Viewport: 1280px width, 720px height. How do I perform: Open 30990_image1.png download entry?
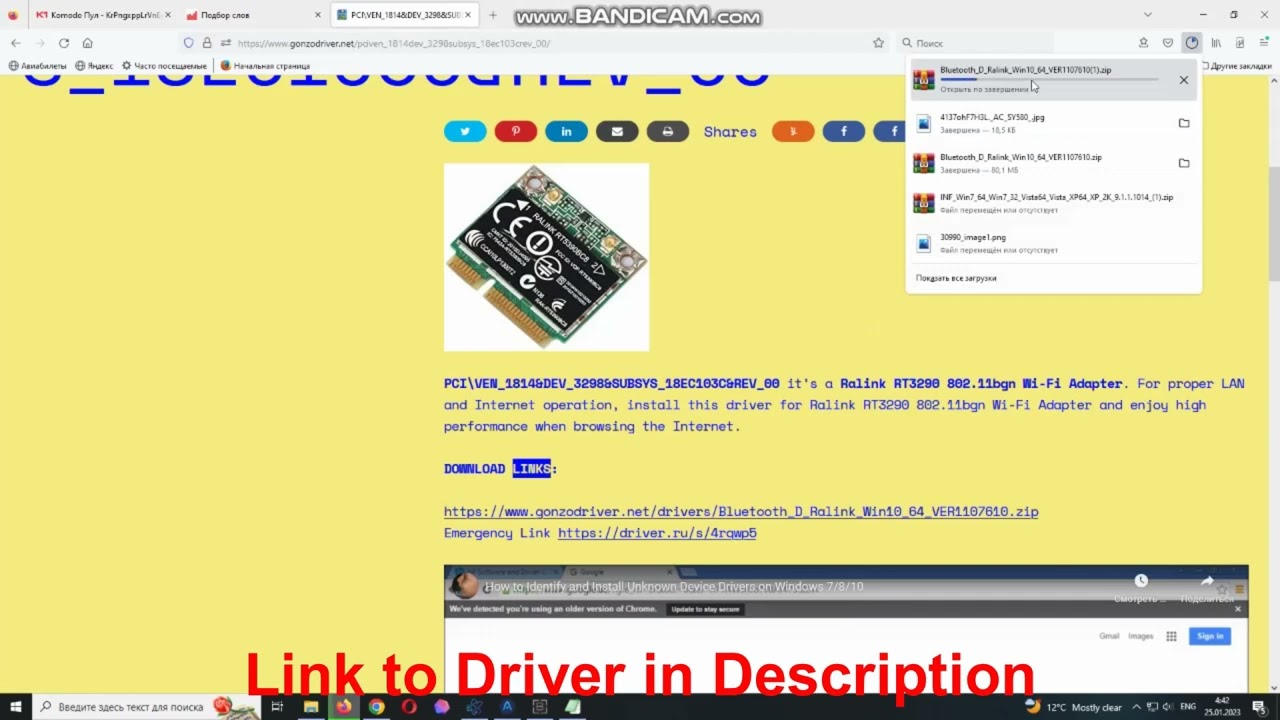pos(1054,243)
